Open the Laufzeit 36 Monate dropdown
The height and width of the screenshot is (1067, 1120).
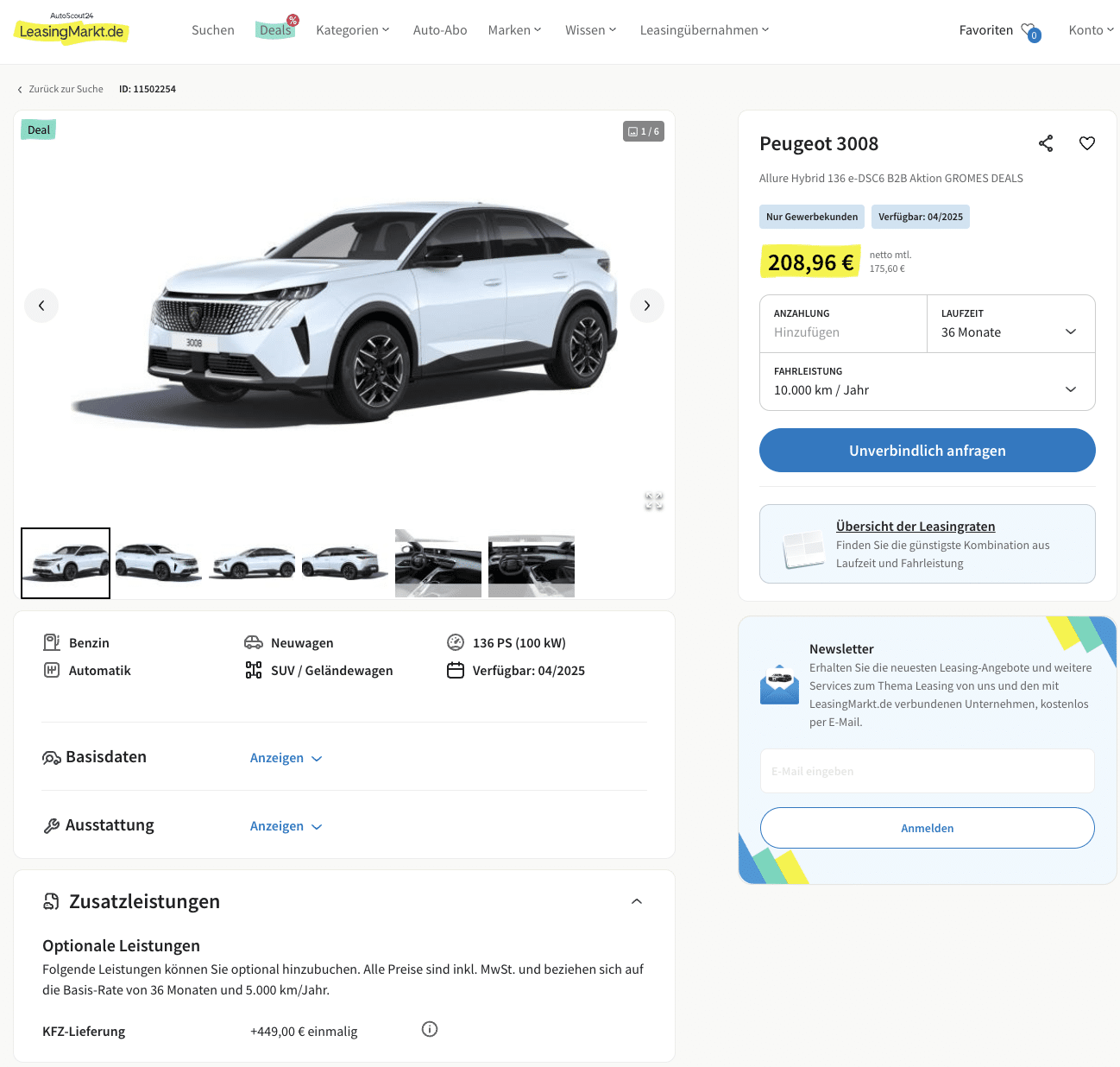pyautogui.click(x=1010, y=324)
